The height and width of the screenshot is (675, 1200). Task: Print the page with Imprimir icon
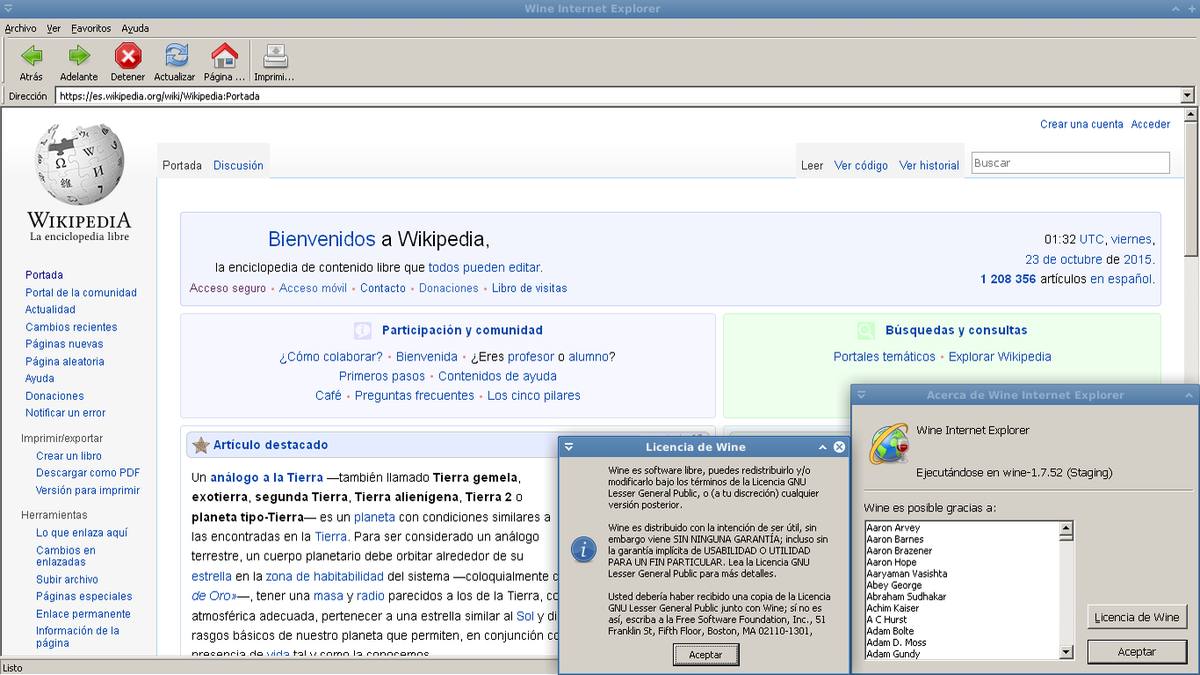click(x=274, y=56)
